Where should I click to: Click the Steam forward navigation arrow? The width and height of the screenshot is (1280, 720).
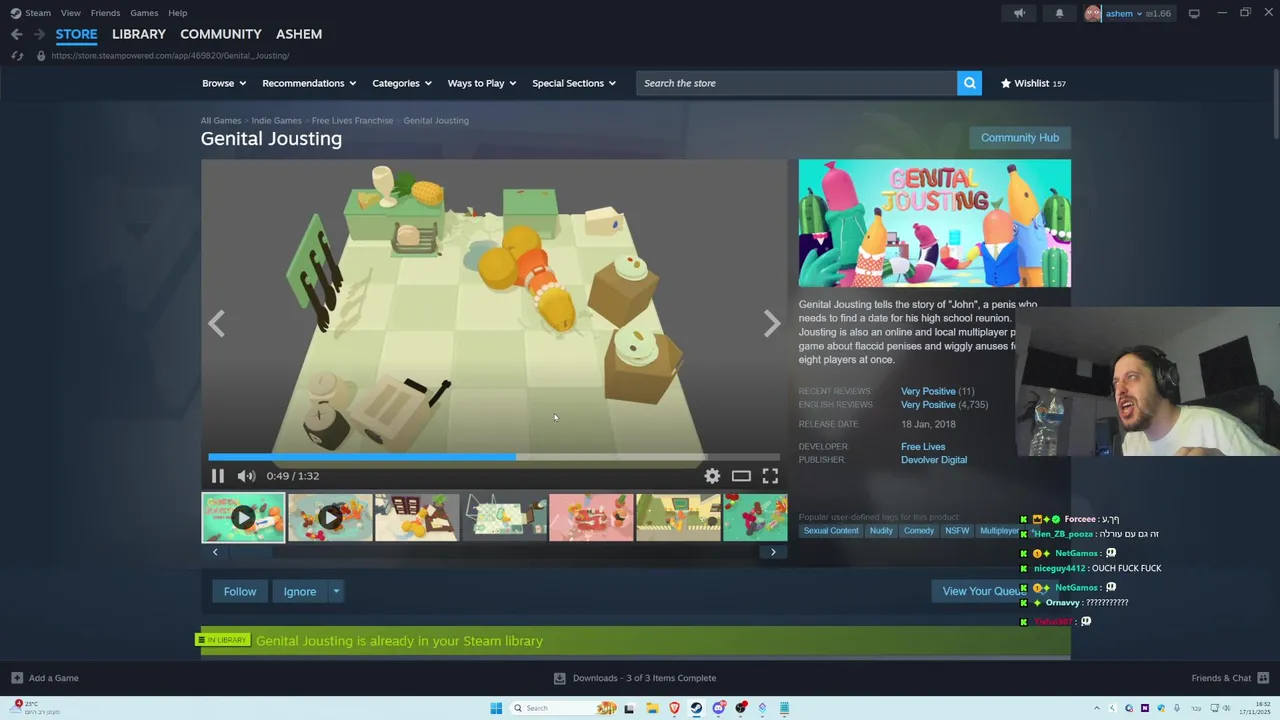[x=39, y=34]
